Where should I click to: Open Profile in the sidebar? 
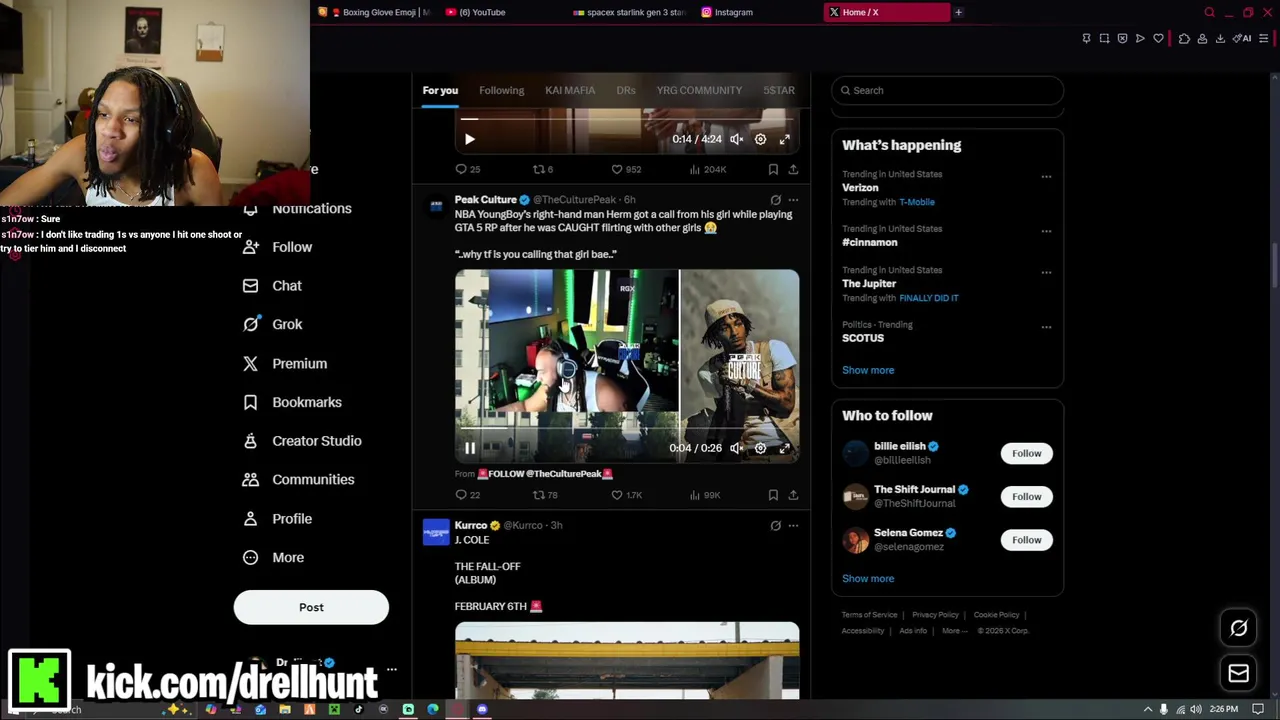click(x=277, y=518)
